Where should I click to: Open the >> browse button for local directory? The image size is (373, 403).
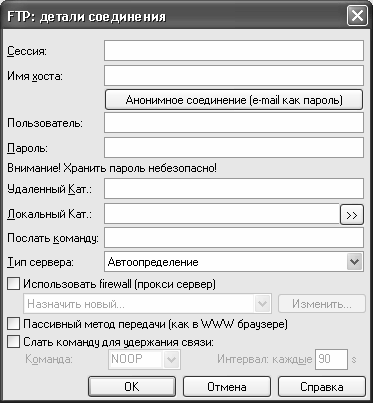(352, 215)
